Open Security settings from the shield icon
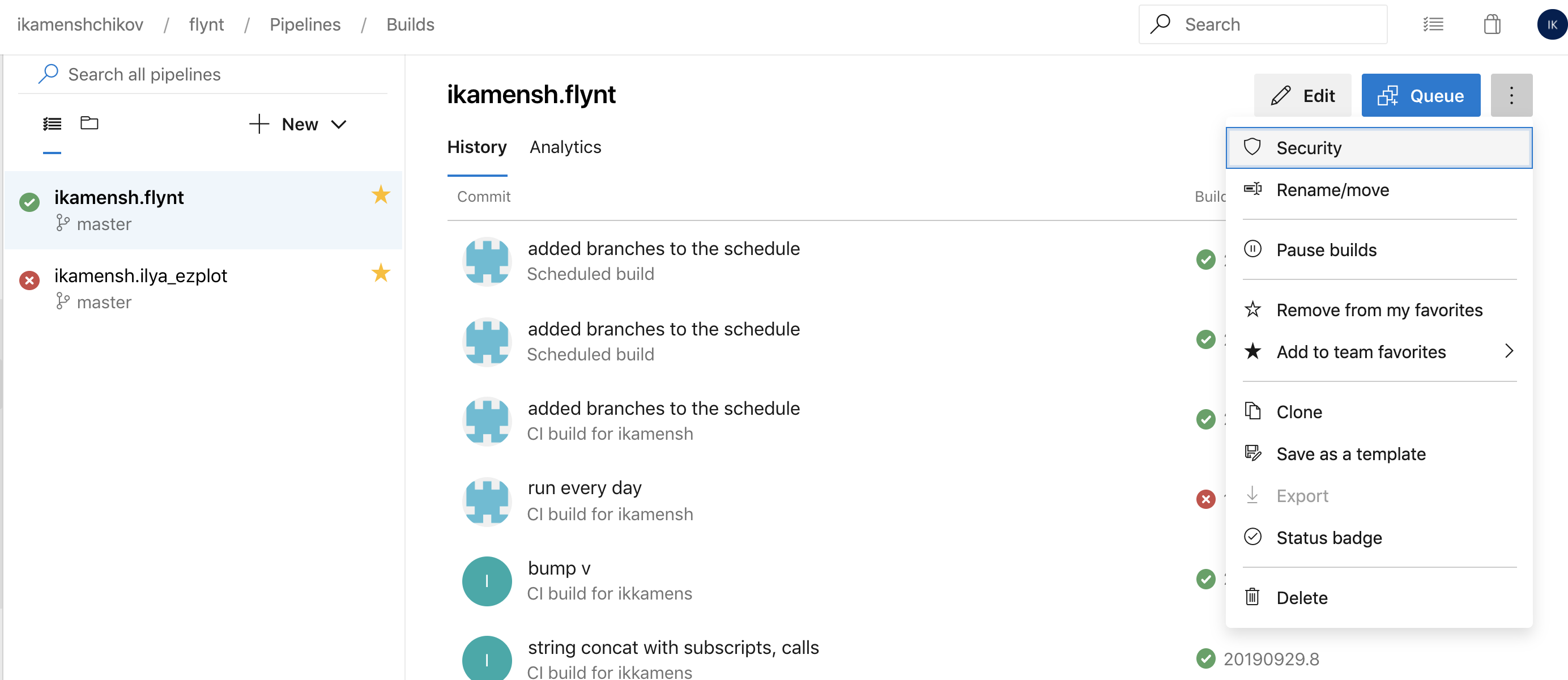The height and width of the screenshot is (680, 1568). click(x=1253, y=147)
